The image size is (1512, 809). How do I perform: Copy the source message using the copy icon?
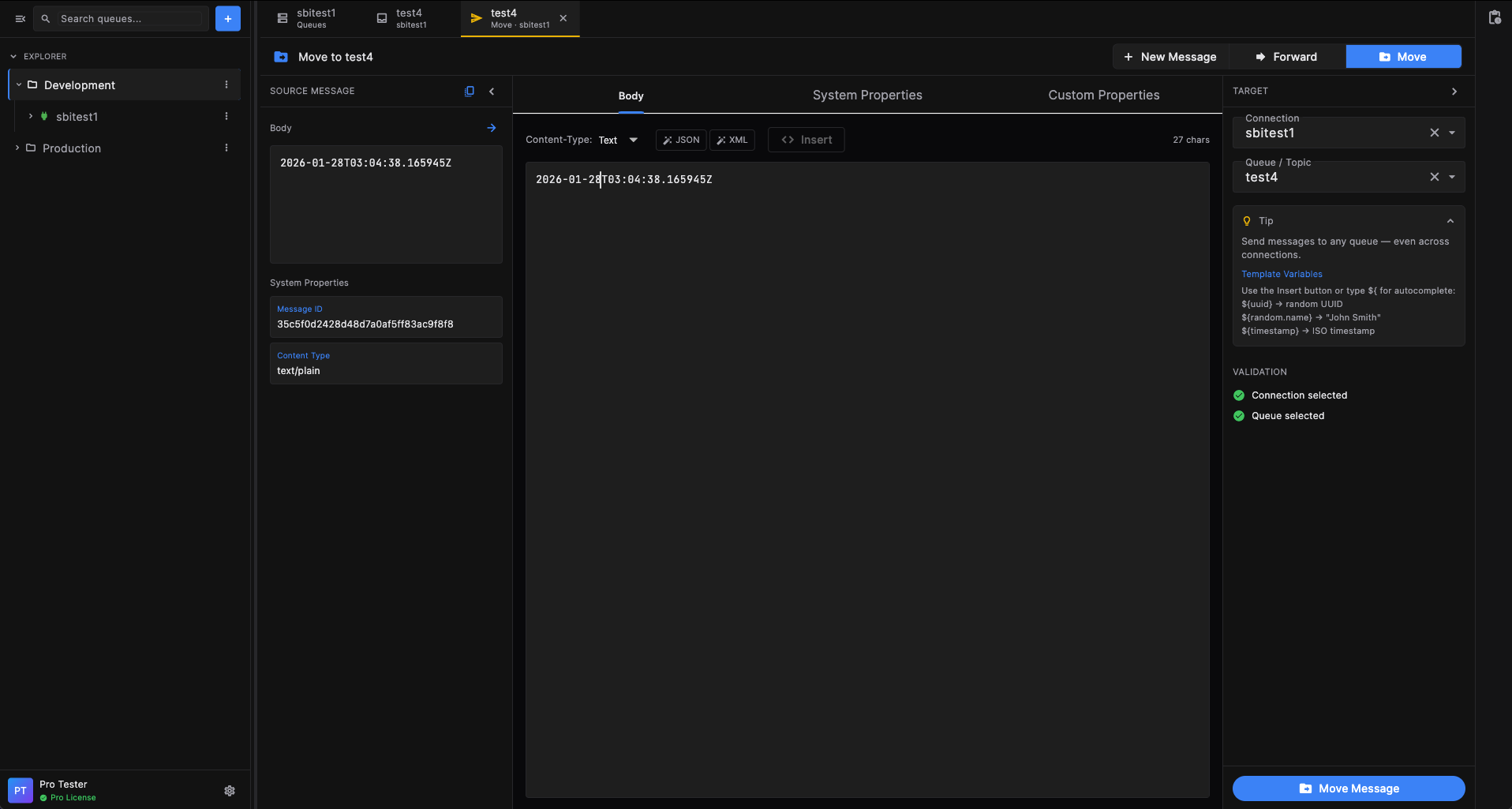tap(470, 91)
